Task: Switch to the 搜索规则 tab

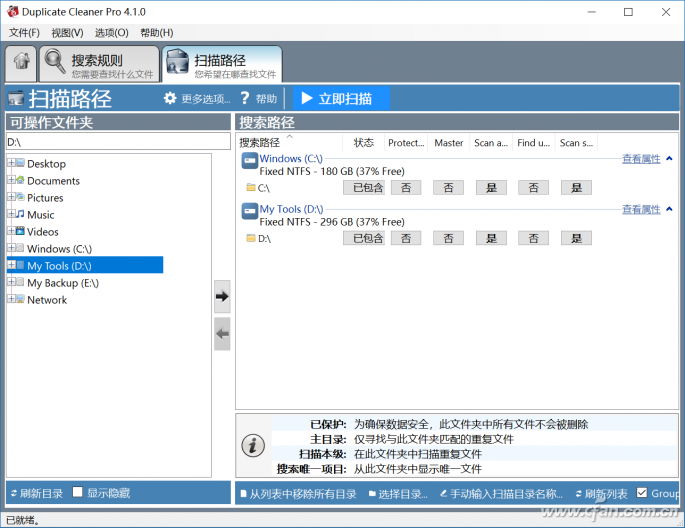Action: tap(99, 64)
